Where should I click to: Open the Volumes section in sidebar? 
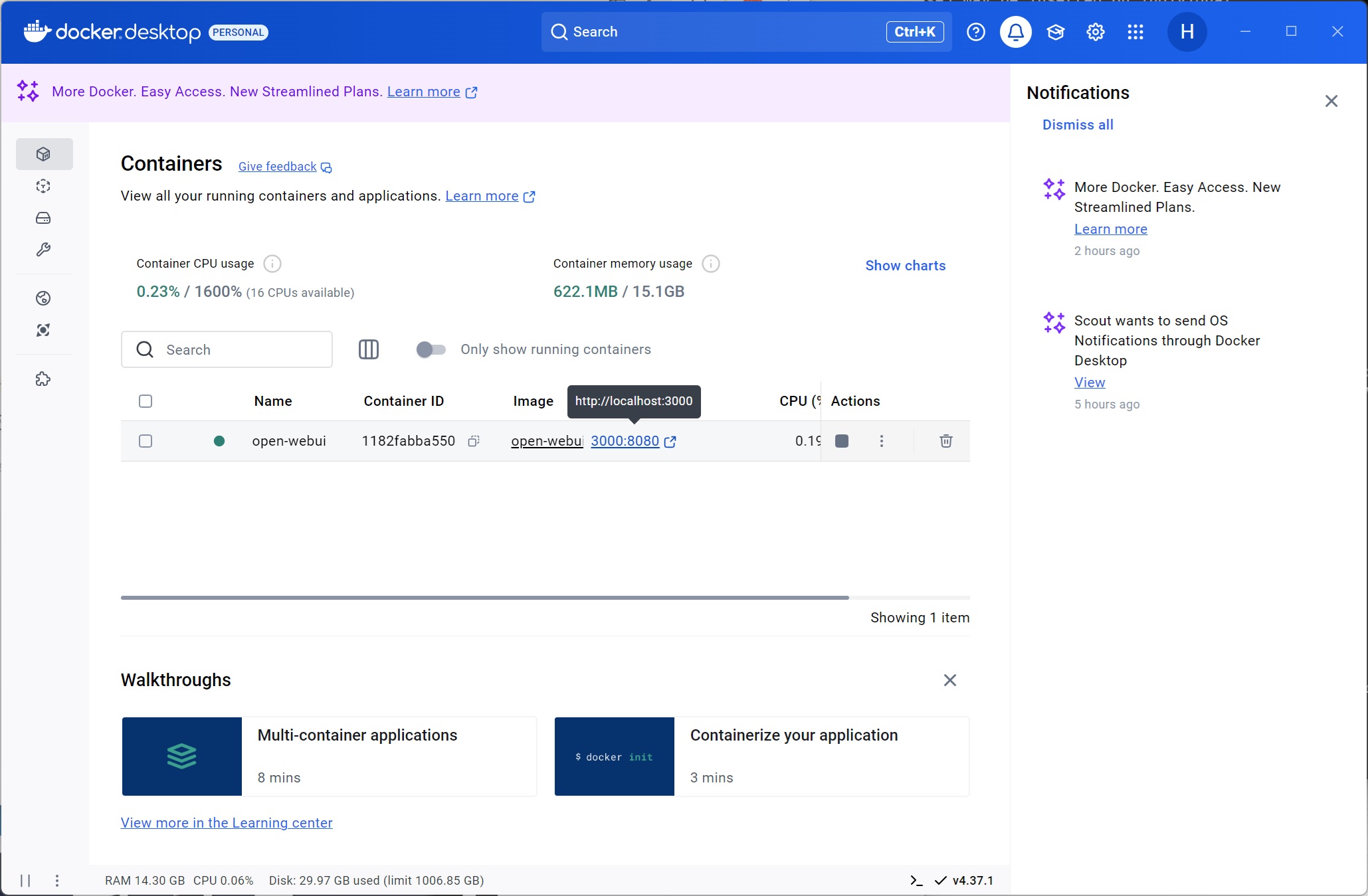(x=43, y=218)
